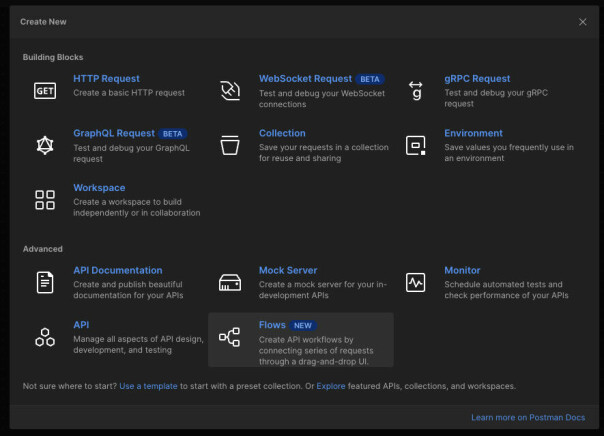This screenshot has width=604, height=436.
Task: Click "Save values you frequently use" description
Action: [509, 153]
